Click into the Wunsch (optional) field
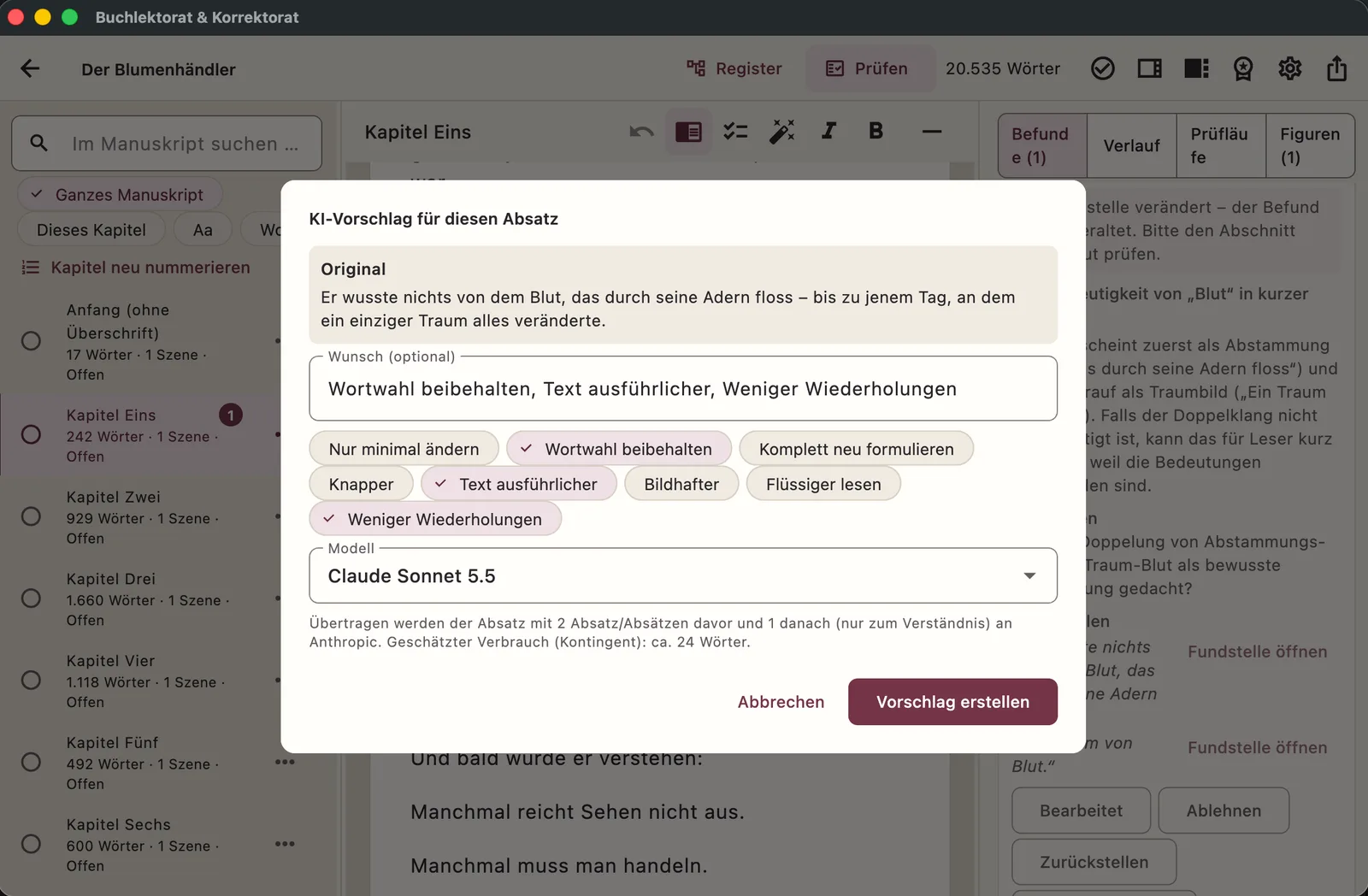The width and height of the screenshot is (1368, 896). point(683,389)
